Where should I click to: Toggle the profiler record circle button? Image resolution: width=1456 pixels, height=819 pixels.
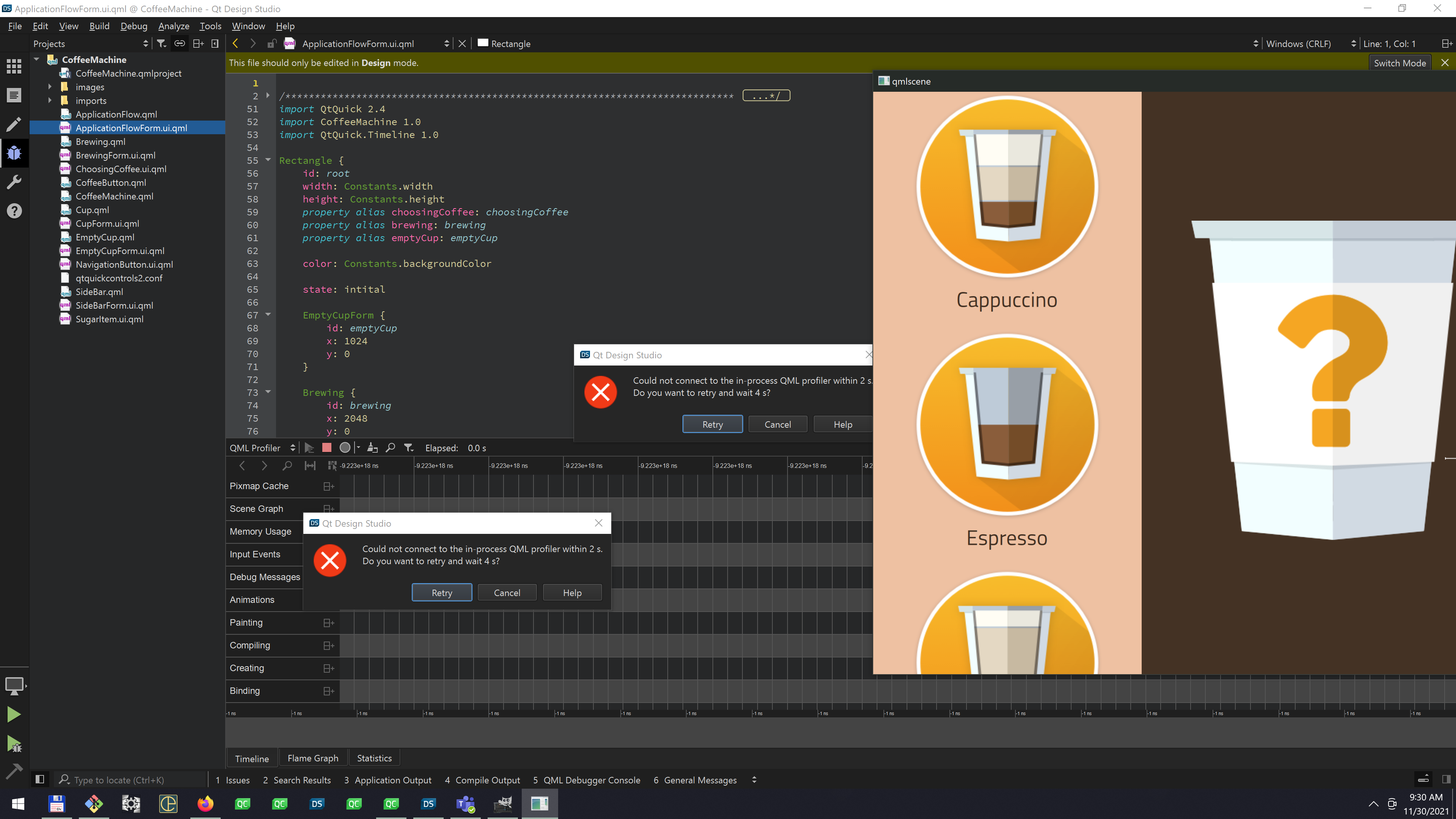pyautogui.click(x=345, y=448)
